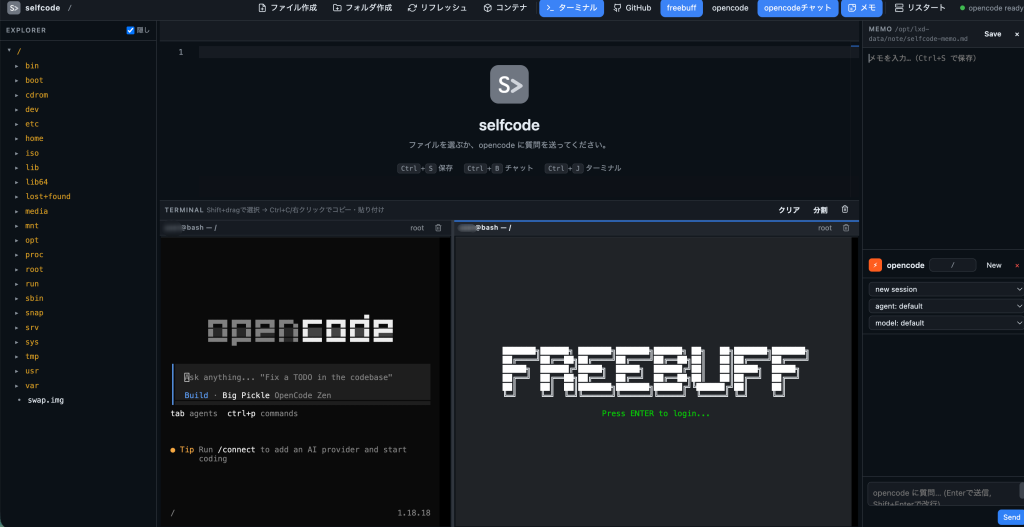This screenshot has height=527, width=1024.
Task: Open the sys folder
Action: click(x=31, y=342)
